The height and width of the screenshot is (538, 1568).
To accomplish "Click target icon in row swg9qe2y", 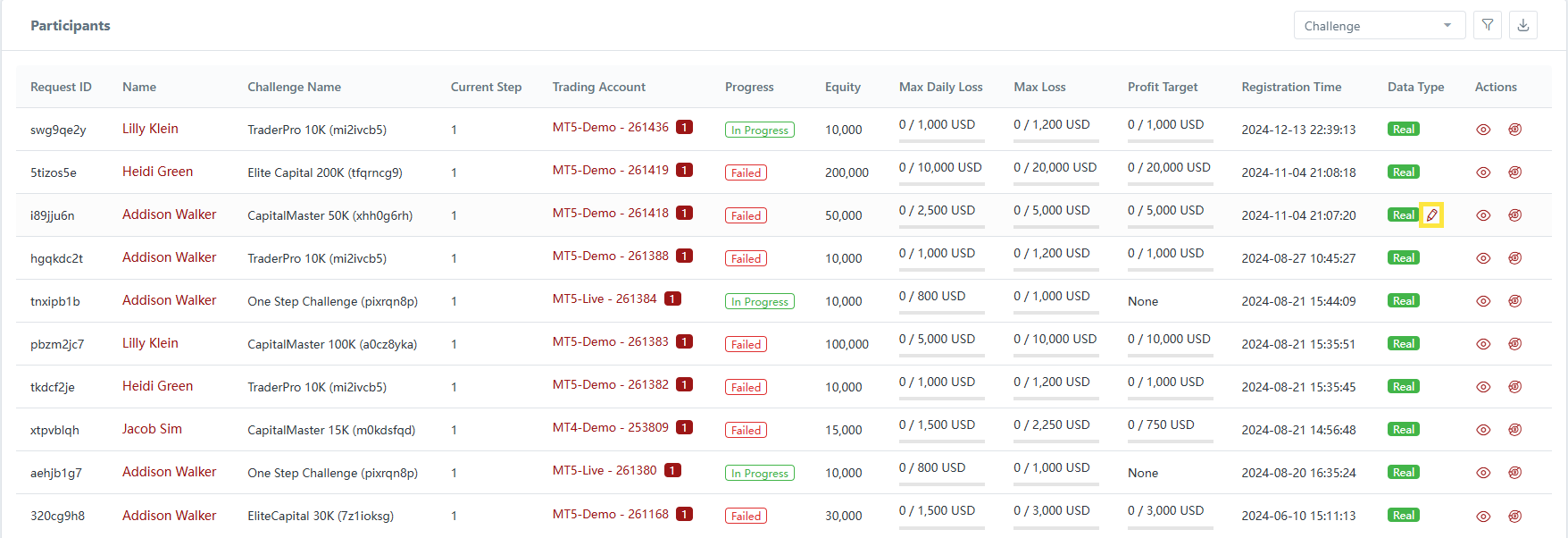I will point(1515,130).
